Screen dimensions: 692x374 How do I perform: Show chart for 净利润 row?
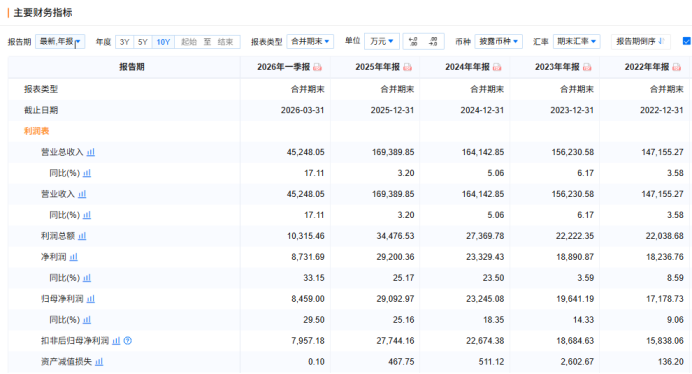coord(74,257)
